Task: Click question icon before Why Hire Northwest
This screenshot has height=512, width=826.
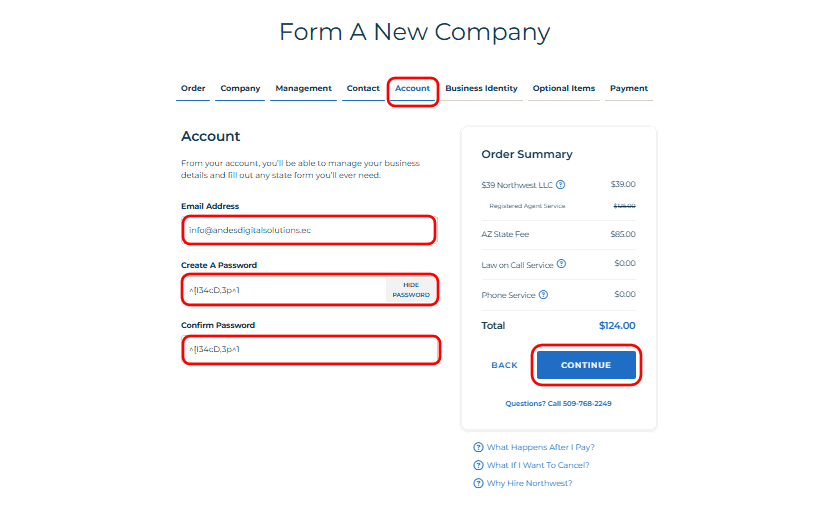Action: coord(478,483)
